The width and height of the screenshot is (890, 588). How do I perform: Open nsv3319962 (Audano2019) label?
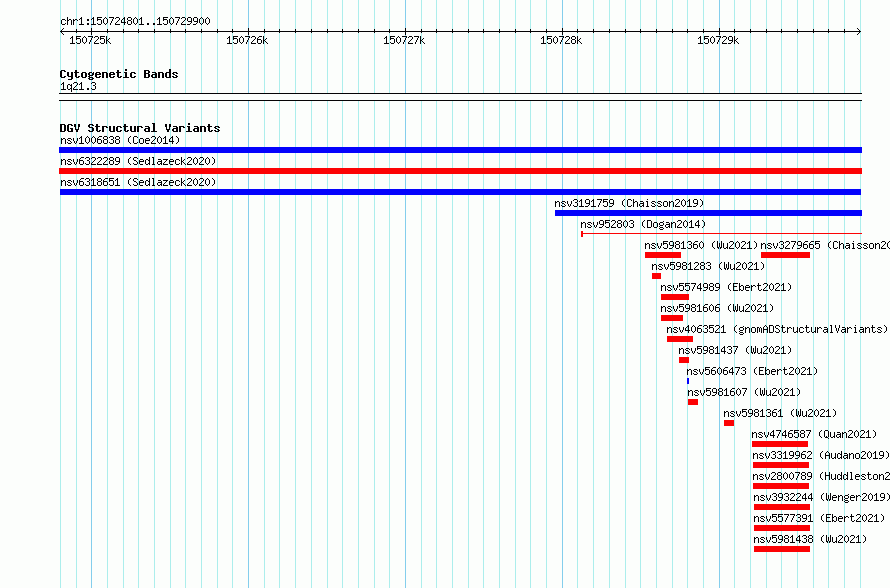pyautogui.click(x=821, y=455)
